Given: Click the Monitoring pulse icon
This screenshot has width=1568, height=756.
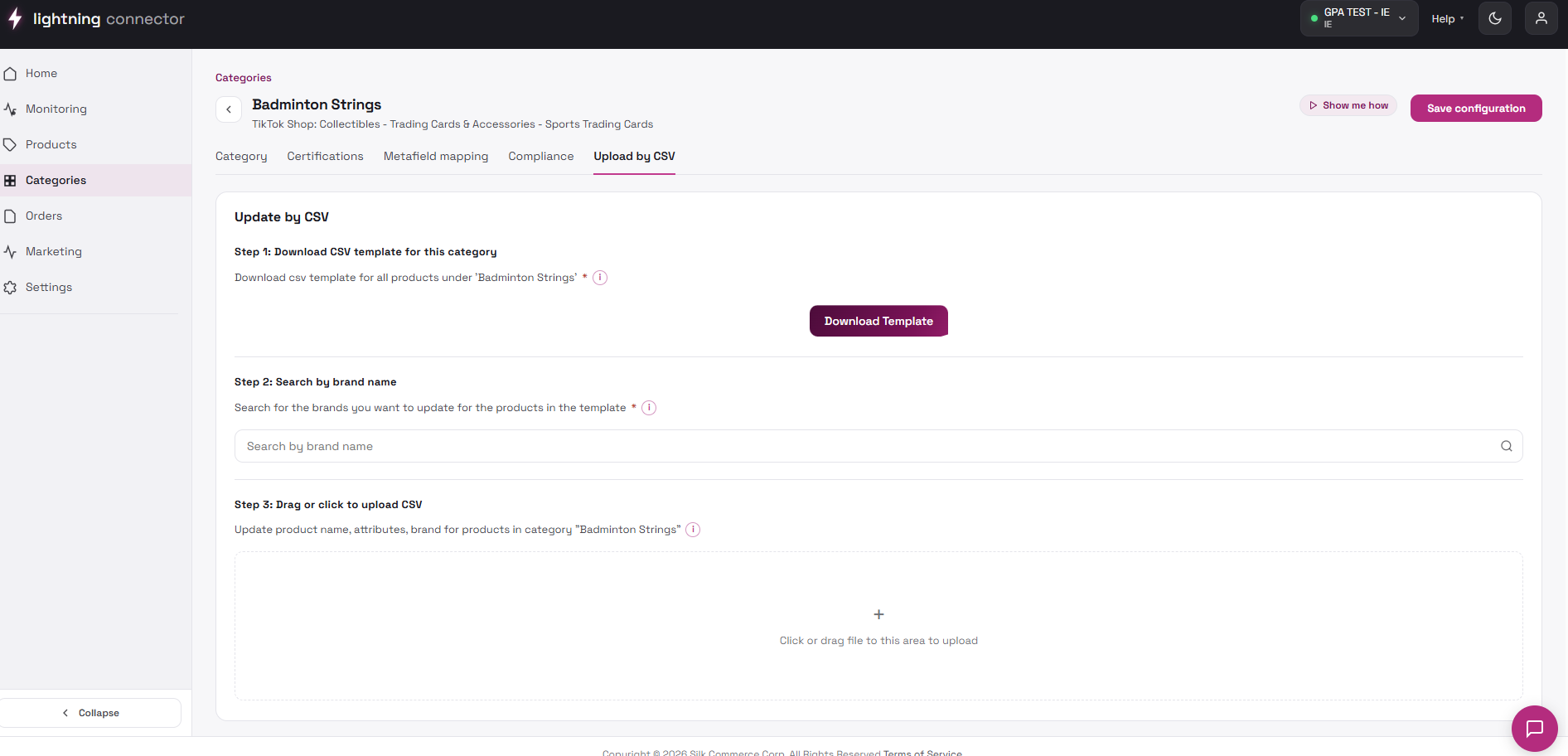Looking at the screenshot, I should coord(10,109).
